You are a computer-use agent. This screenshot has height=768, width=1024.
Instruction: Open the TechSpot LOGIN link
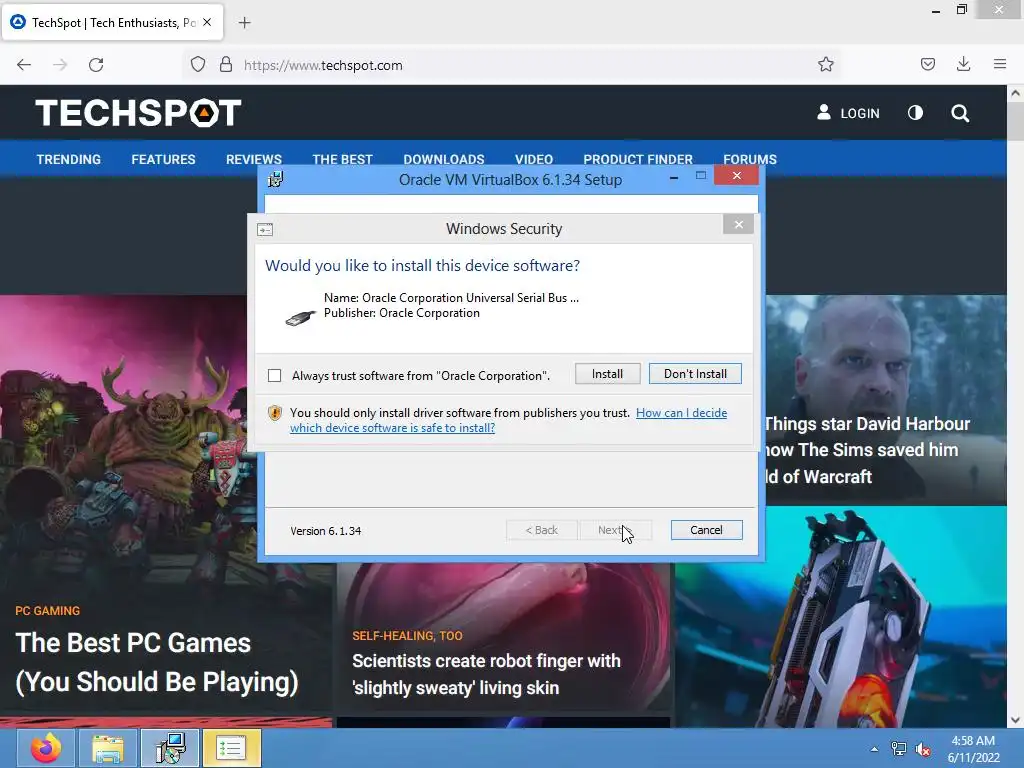point(848,113)
